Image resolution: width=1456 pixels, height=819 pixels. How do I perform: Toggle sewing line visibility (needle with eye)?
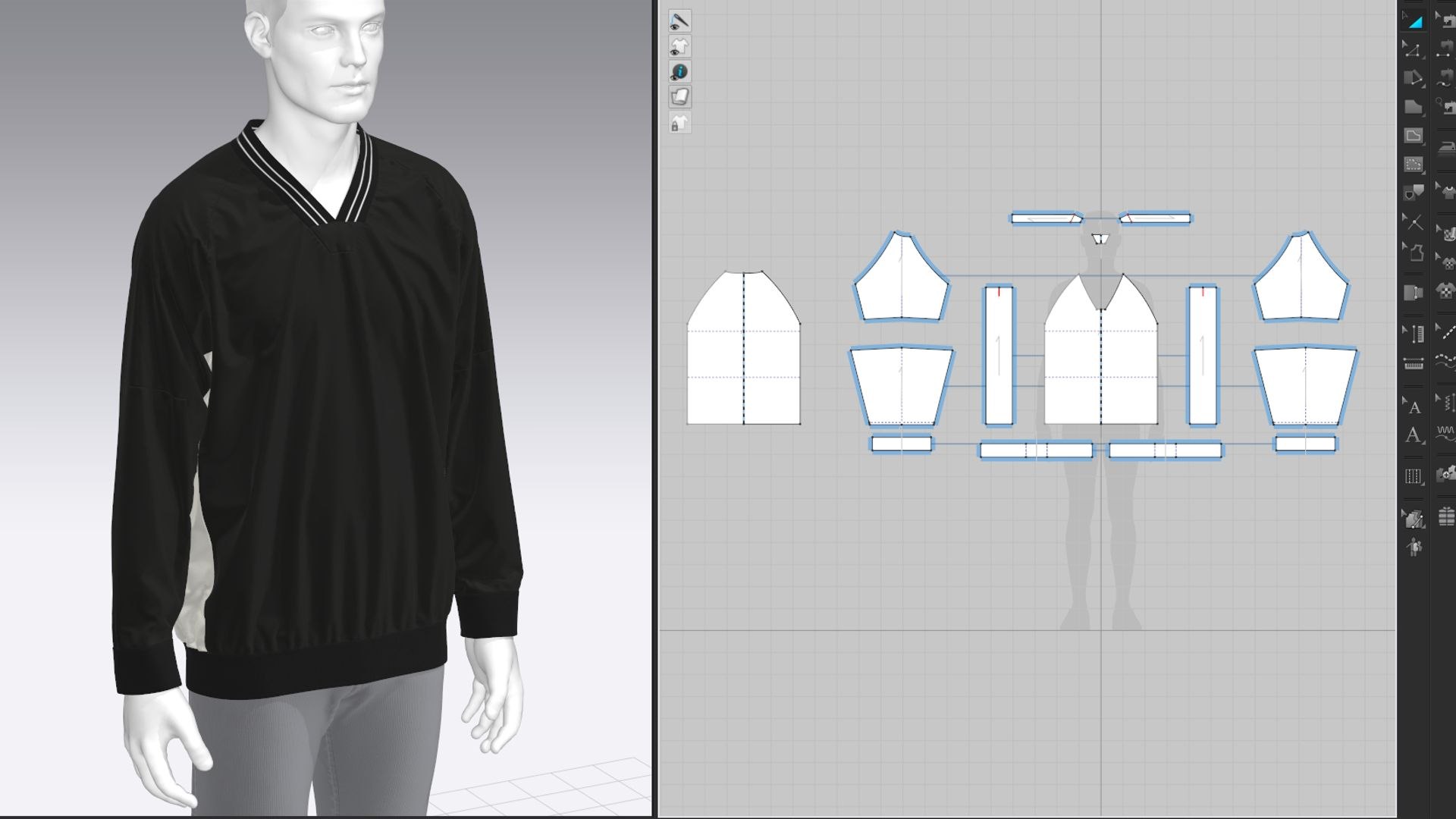(x=679, y=21)
